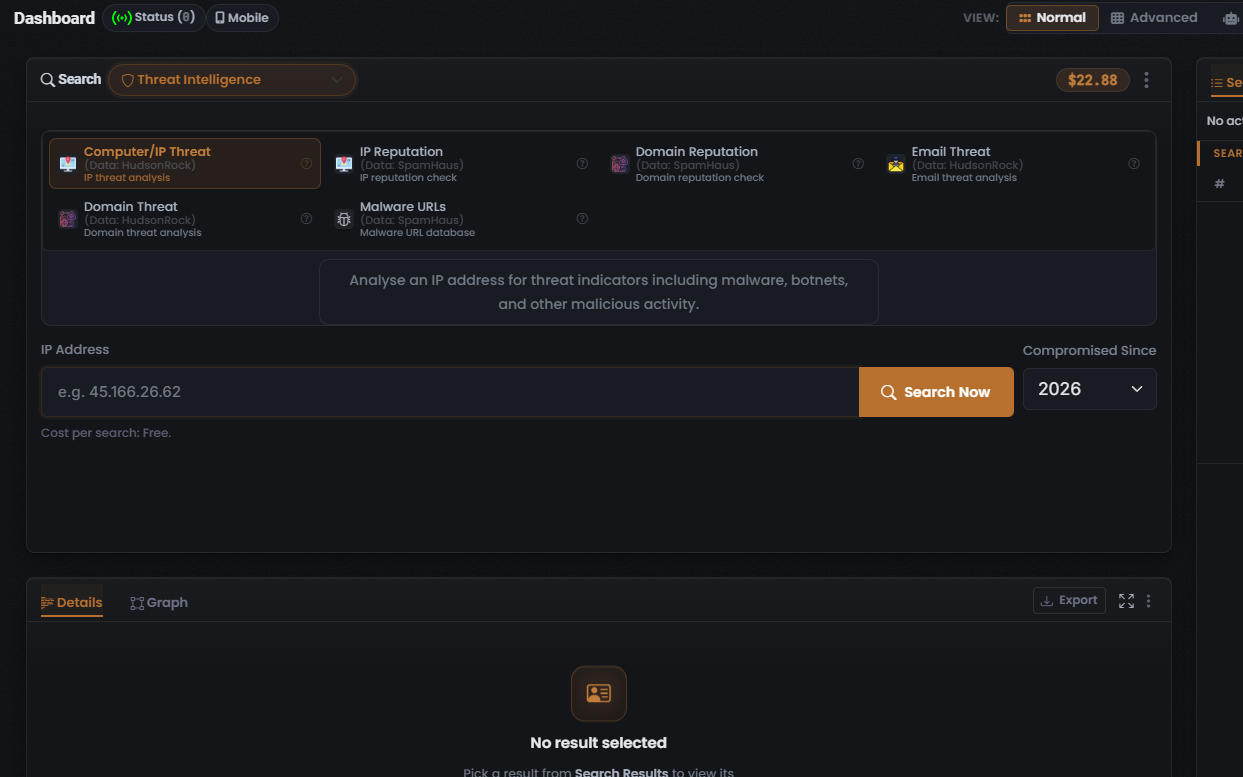The height and width of the screenshot is (777, 1243).
Task: Click the Malware URLs bug icon
Action: [344, 219]
